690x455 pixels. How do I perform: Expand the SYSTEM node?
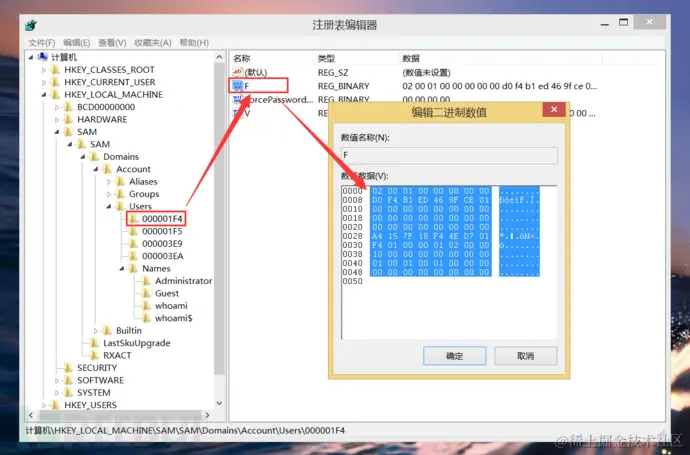click(x=57, y=393)
